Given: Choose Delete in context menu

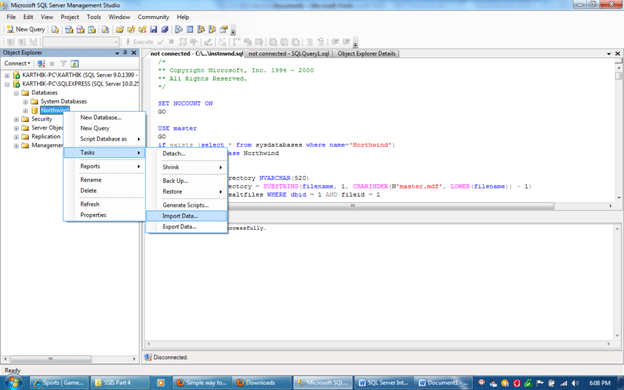Looking at the screenshot, I should tap(104, 191).
